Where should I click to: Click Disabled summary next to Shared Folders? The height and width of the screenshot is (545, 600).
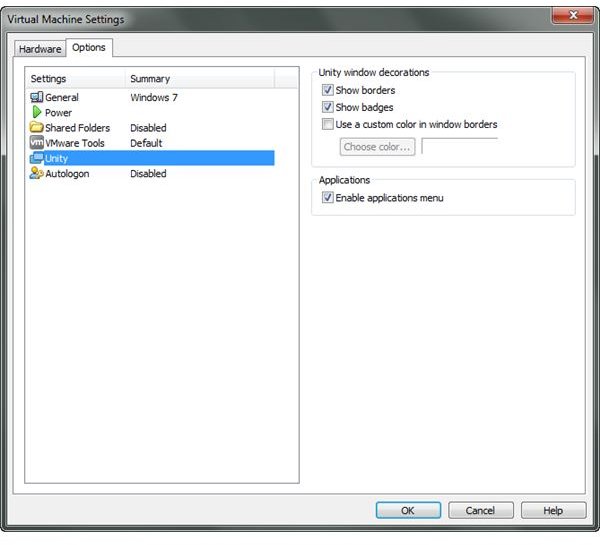(x=148, y=128)
